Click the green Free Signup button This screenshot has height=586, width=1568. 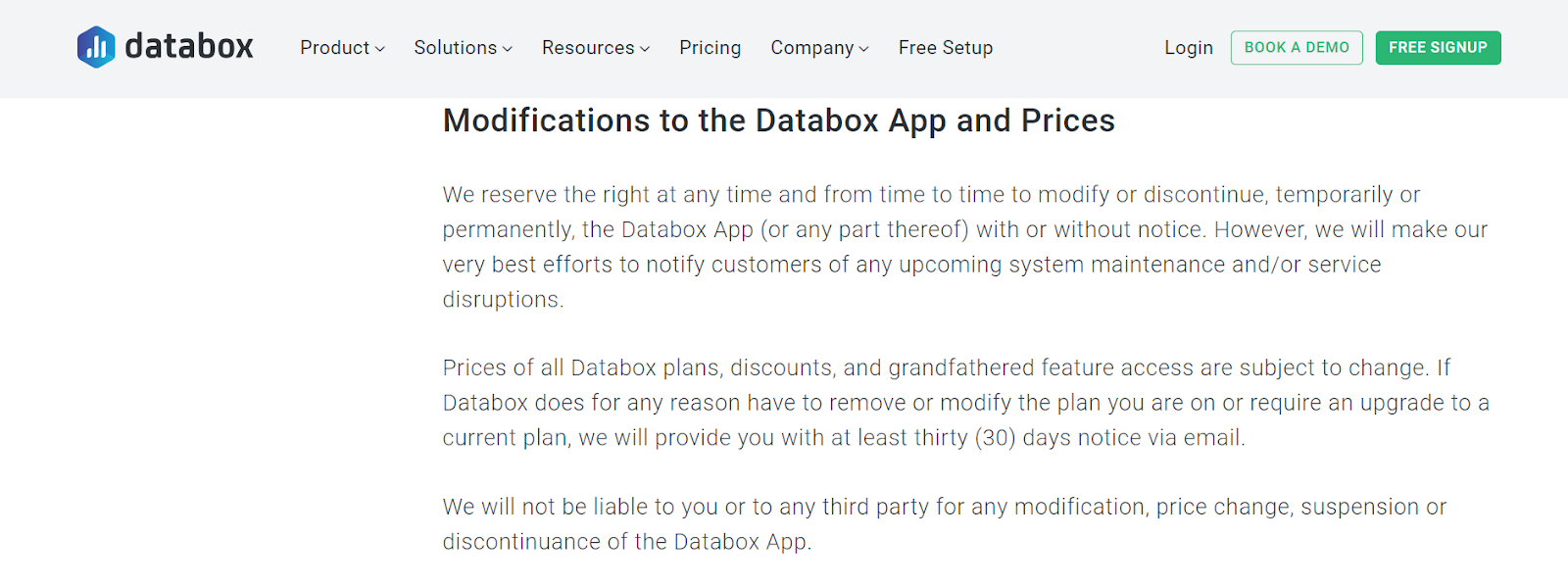click(1438, 48)
